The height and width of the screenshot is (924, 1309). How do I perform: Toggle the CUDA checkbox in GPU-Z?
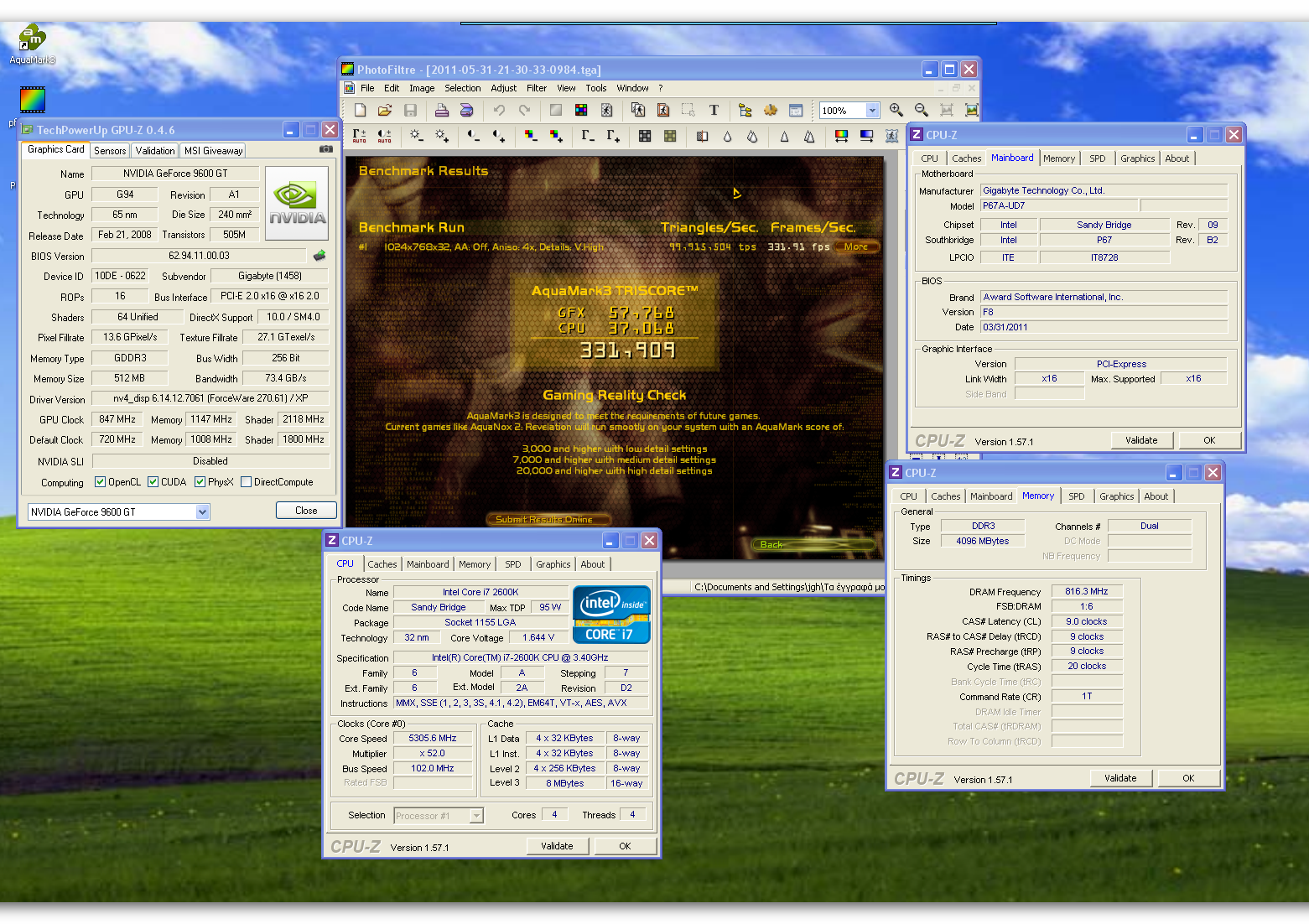tap(153, 482)
